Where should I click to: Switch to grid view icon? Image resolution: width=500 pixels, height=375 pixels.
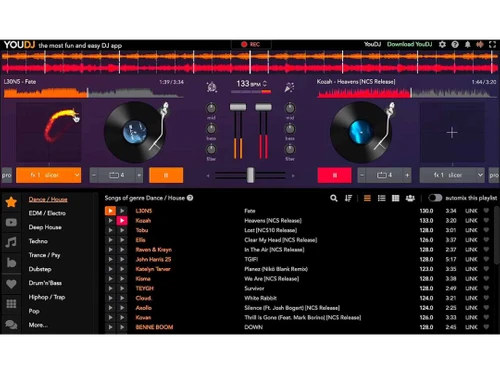click(x=396, y=198)
